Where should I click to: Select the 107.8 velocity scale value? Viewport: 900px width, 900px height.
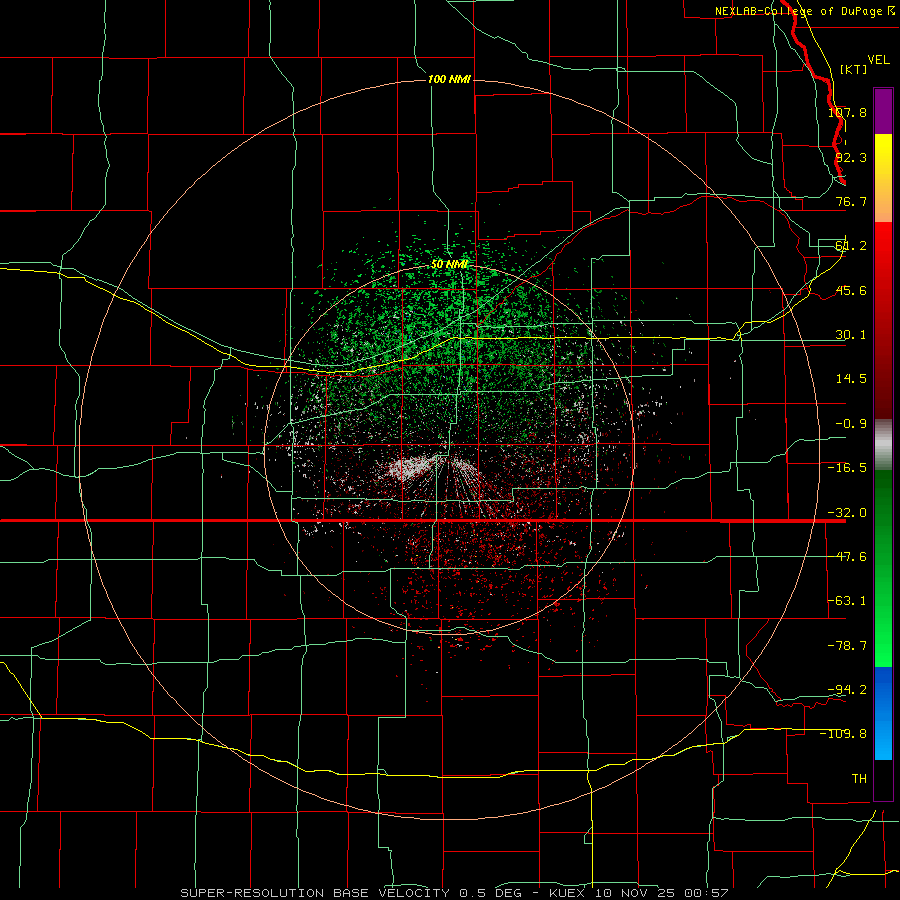[847, 112]
